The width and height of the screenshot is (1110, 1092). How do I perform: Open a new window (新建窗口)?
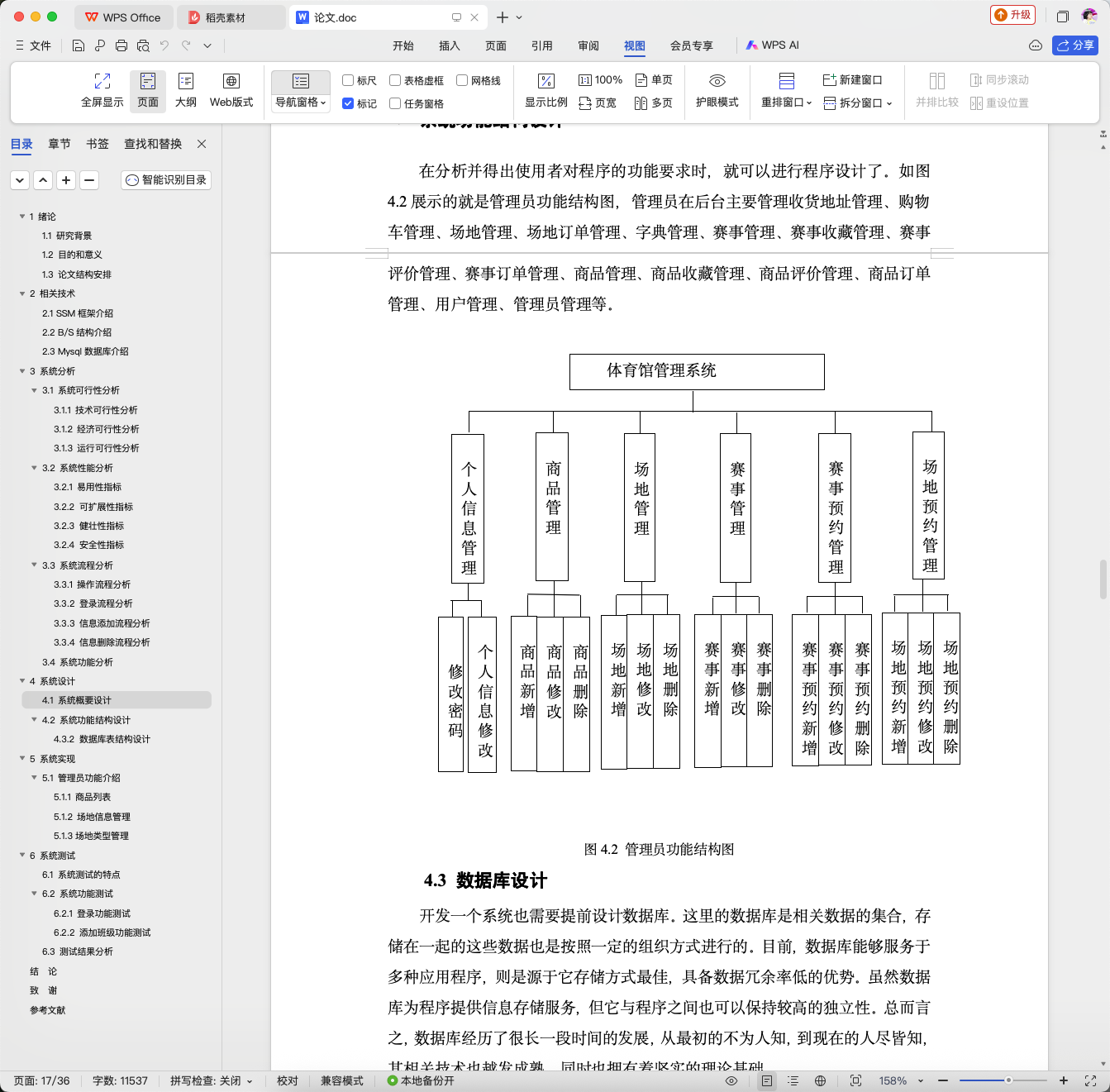(x=853, y=80)
